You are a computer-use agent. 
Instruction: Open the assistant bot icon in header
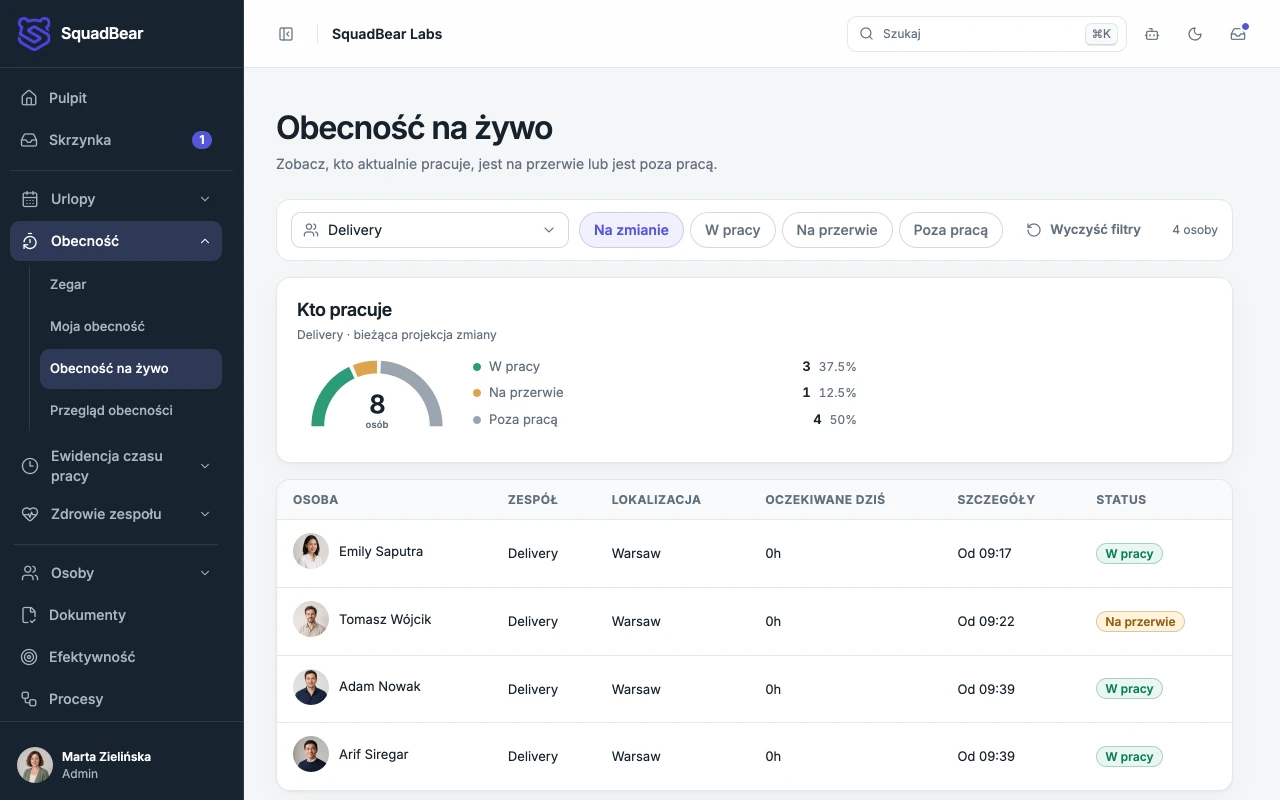pyautogui.click(x=1152, y=34)
